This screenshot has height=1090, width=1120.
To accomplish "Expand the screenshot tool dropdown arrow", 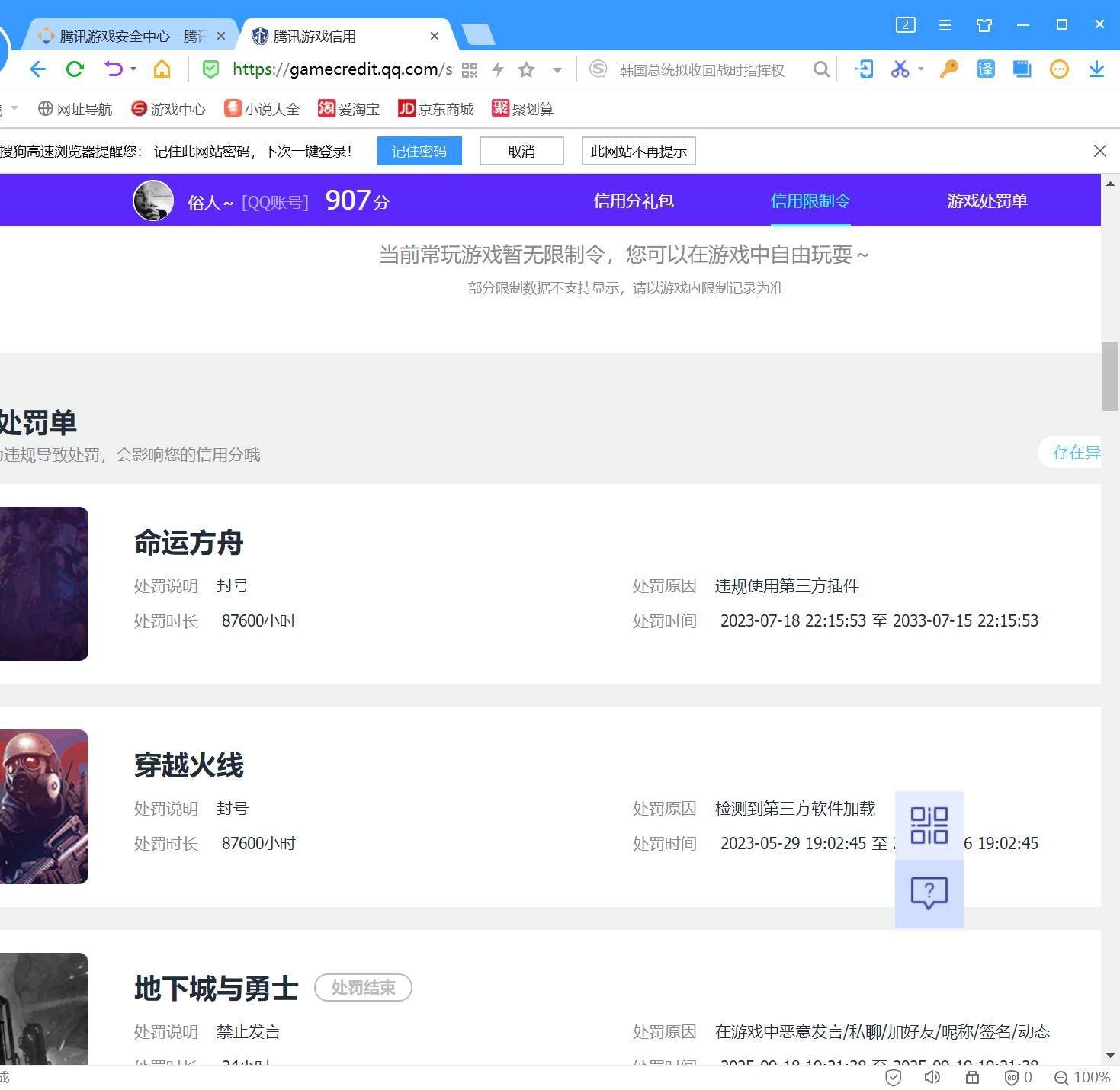I will (921, 69).
